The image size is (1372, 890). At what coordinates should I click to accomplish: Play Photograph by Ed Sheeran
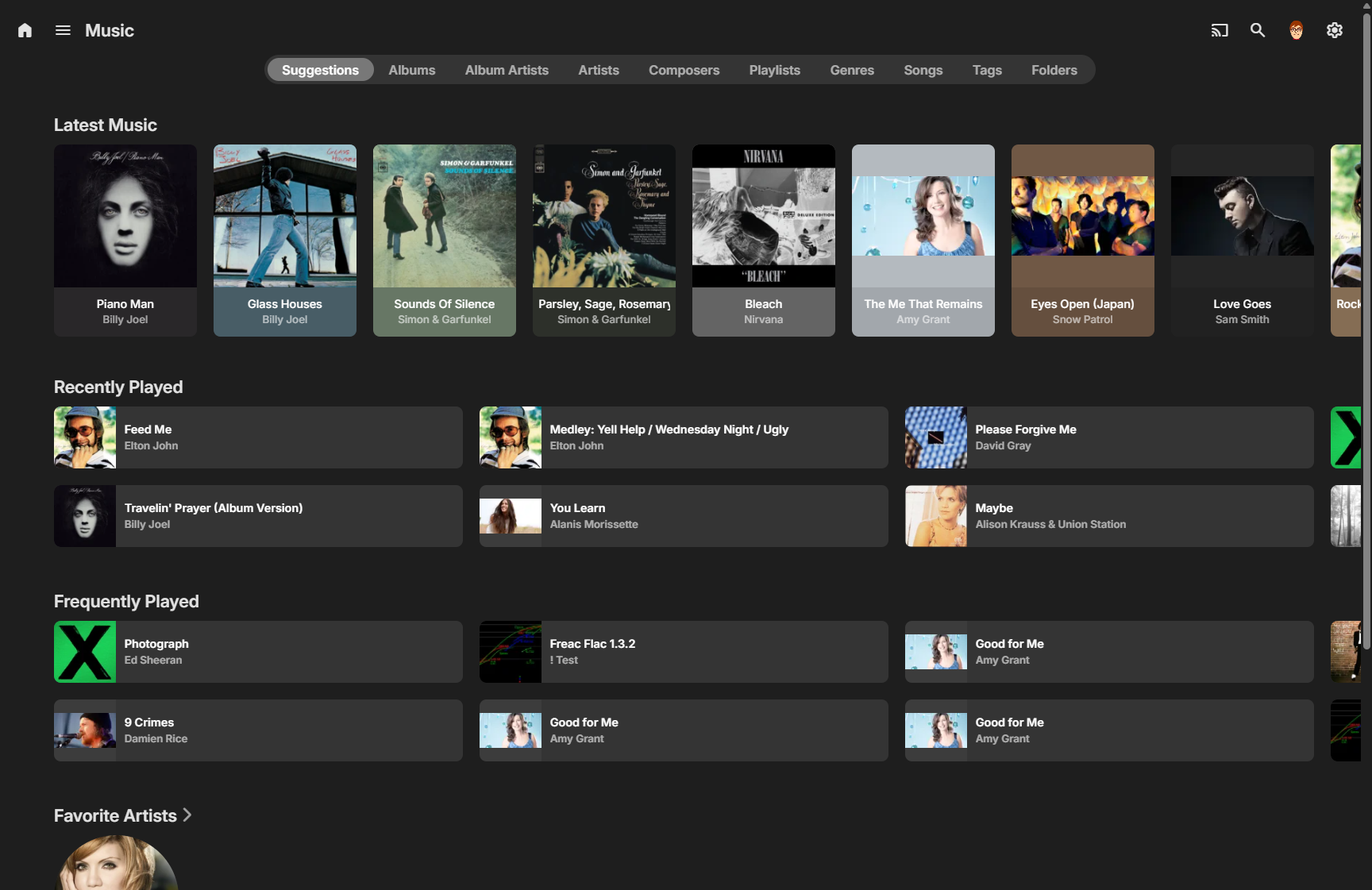click(x=258, y=652)
